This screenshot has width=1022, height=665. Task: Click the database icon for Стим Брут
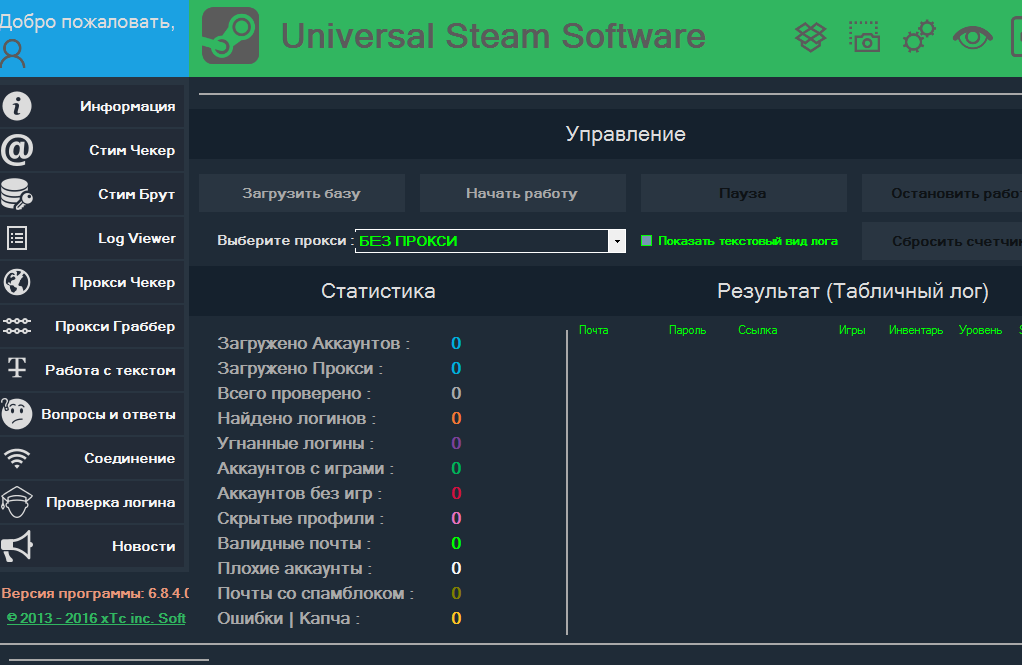coord(16,194)
